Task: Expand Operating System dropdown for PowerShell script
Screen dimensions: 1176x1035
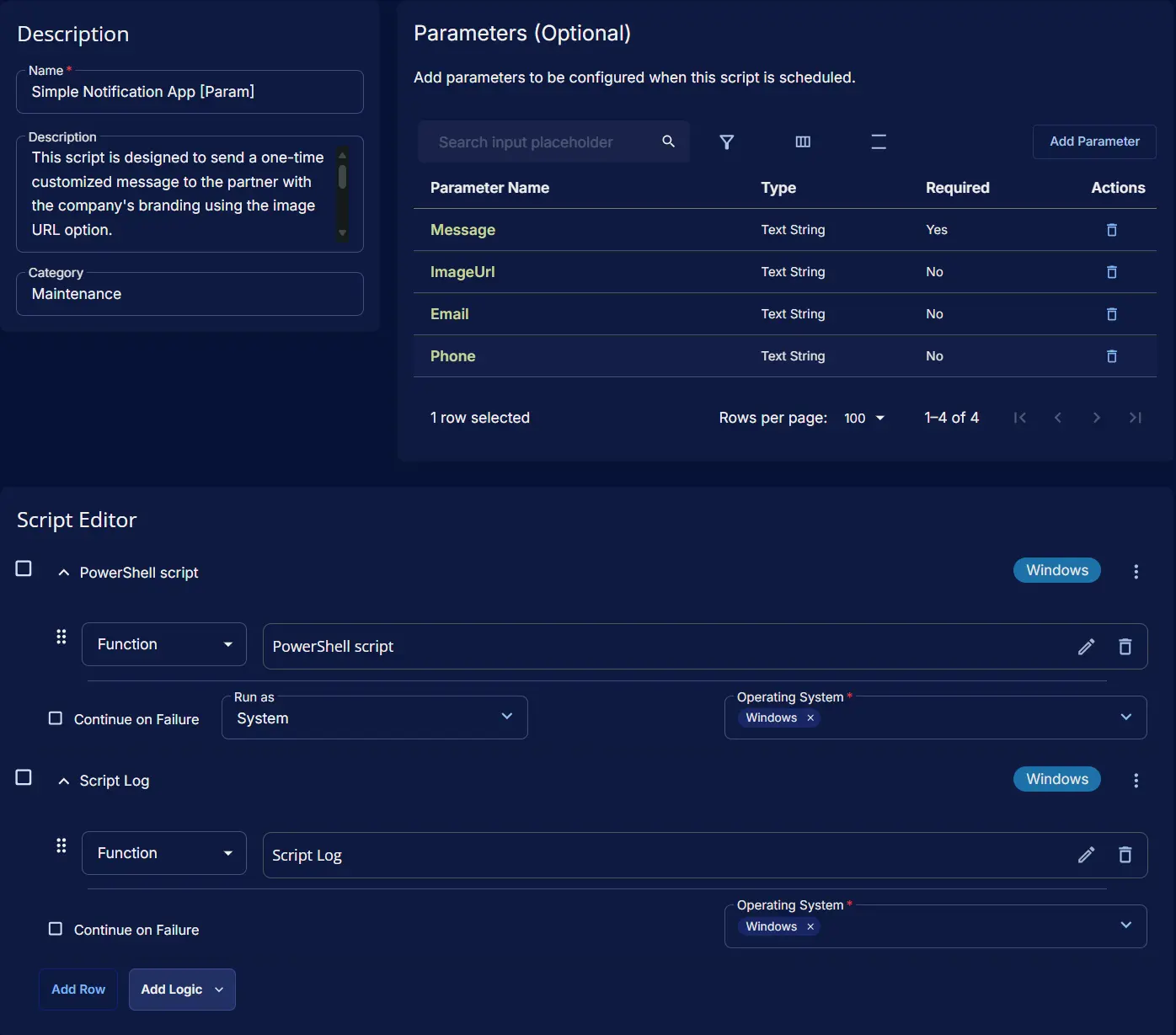Action: [1126, 717]
